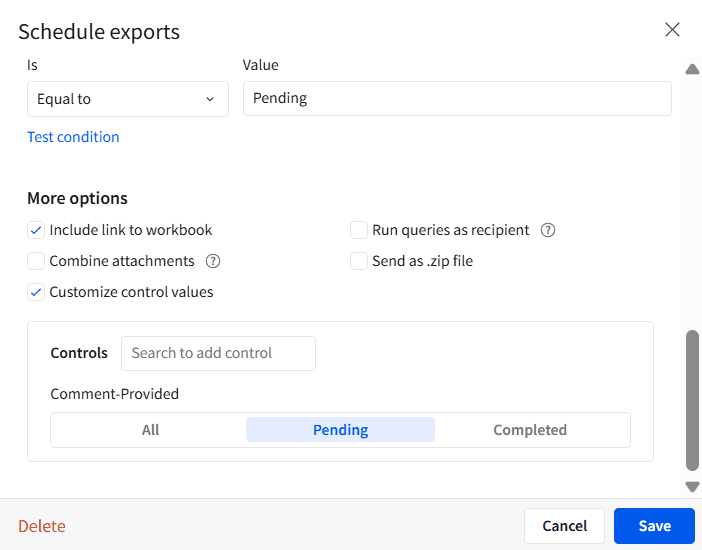Delete this scheduled export

42,526
